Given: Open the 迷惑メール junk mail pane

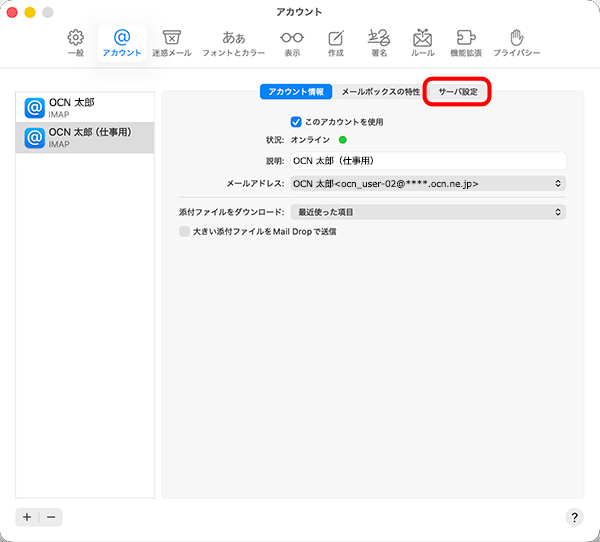Looking at the screenshot, I should [171, 42].
